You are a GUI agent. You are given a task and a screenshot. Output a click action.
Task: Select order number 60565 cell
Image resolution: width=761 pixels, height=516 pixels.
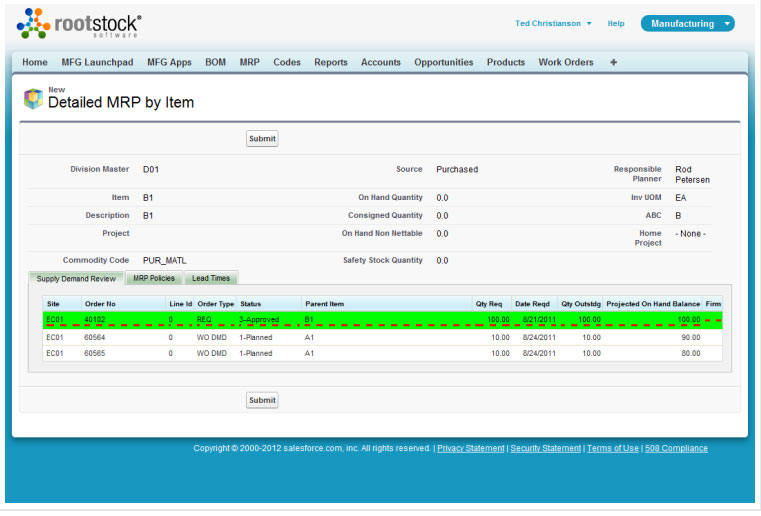pyautogui.click(x=95, y=353)
